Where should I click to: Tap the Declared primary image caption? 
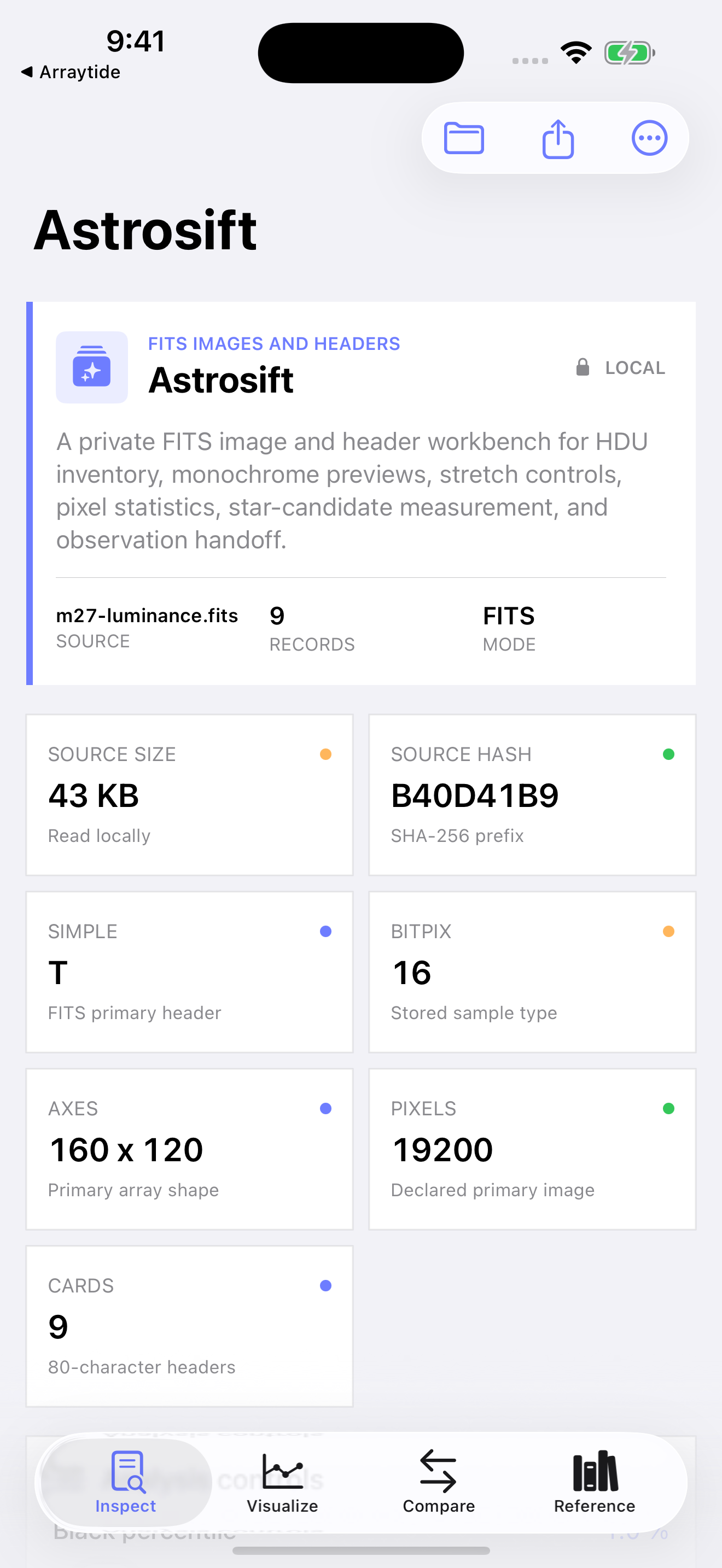(x=492, y=1190)
